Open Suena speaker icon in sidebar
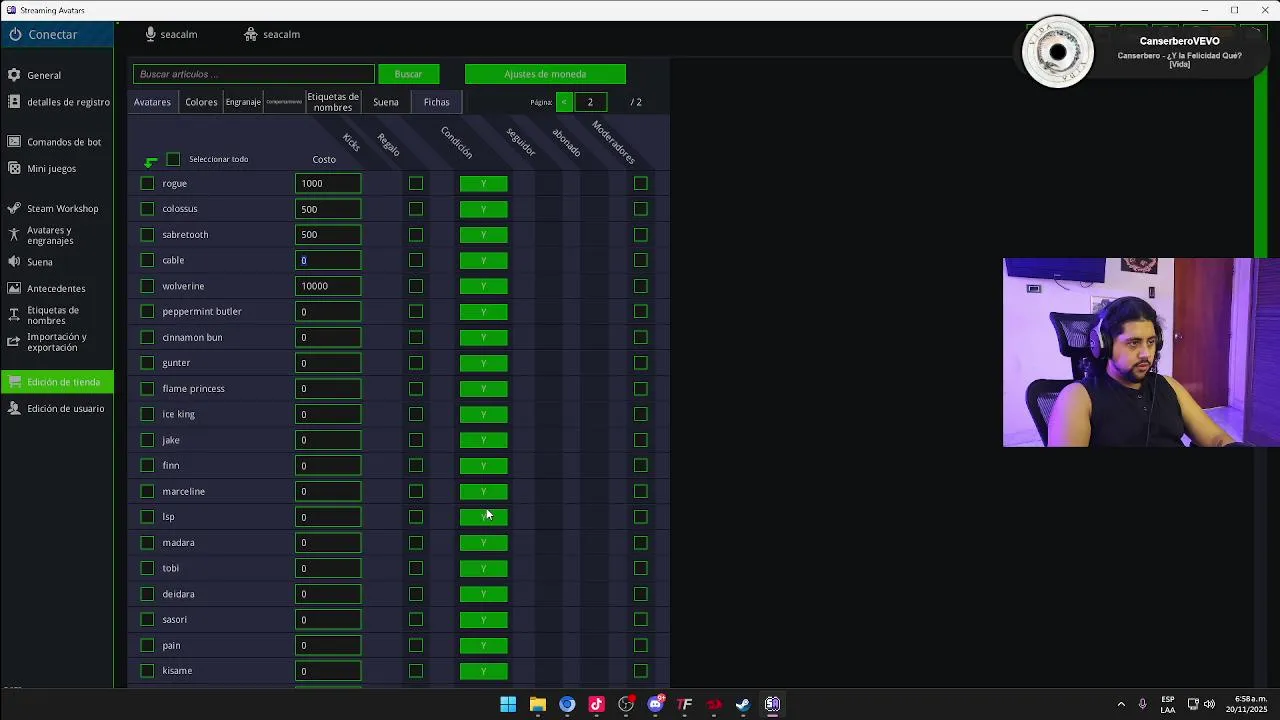The height and width of the screenshot is (720, 1280). click(14, 262)
